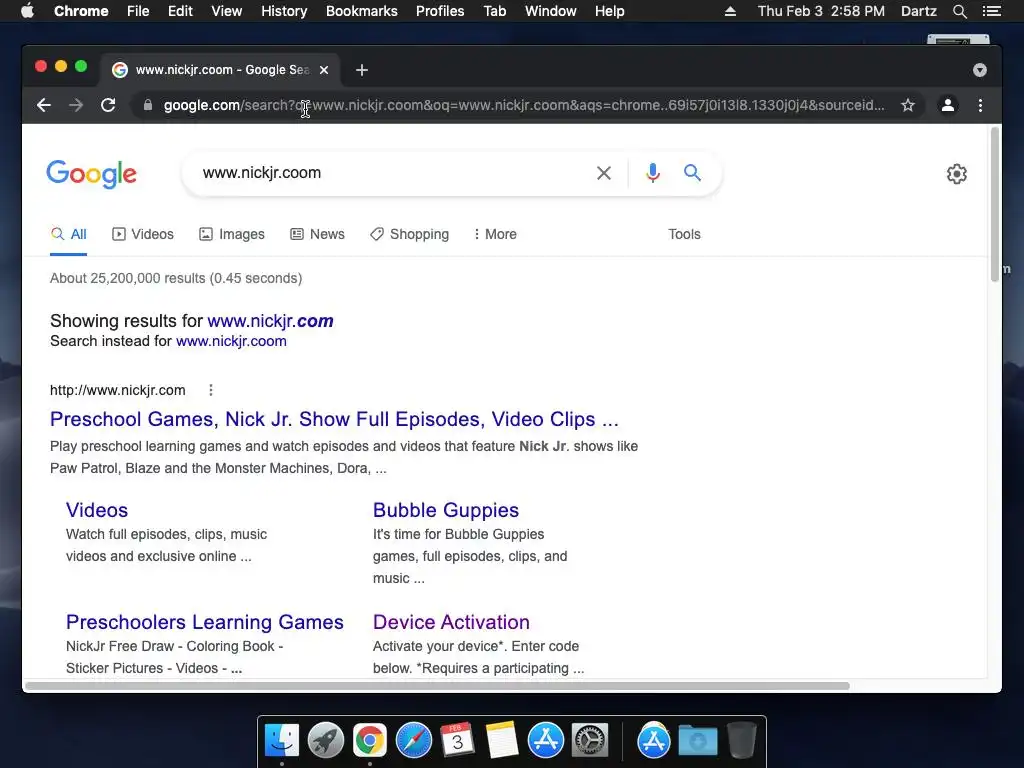The width and height of the screenshot is (1024, 768).
Task: Click inside the Google search field
Action: (x=392, y=173)
